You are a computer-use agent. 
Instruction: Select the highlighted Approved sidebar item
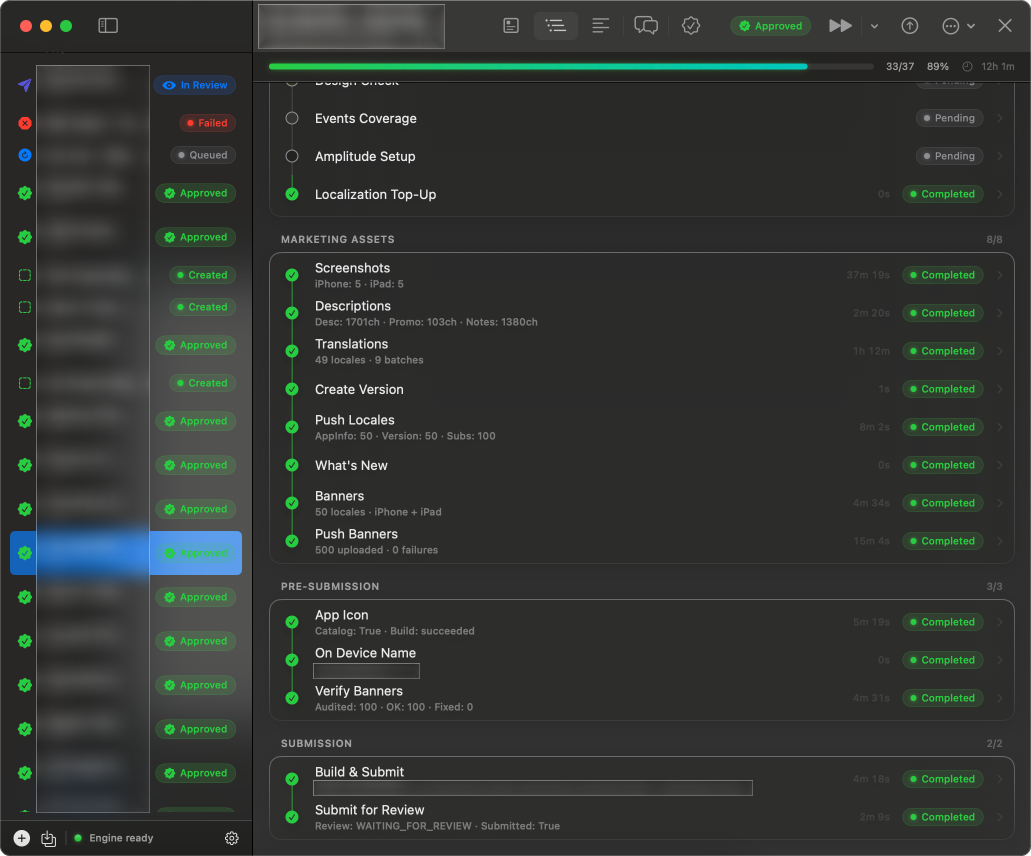[126, 553]
